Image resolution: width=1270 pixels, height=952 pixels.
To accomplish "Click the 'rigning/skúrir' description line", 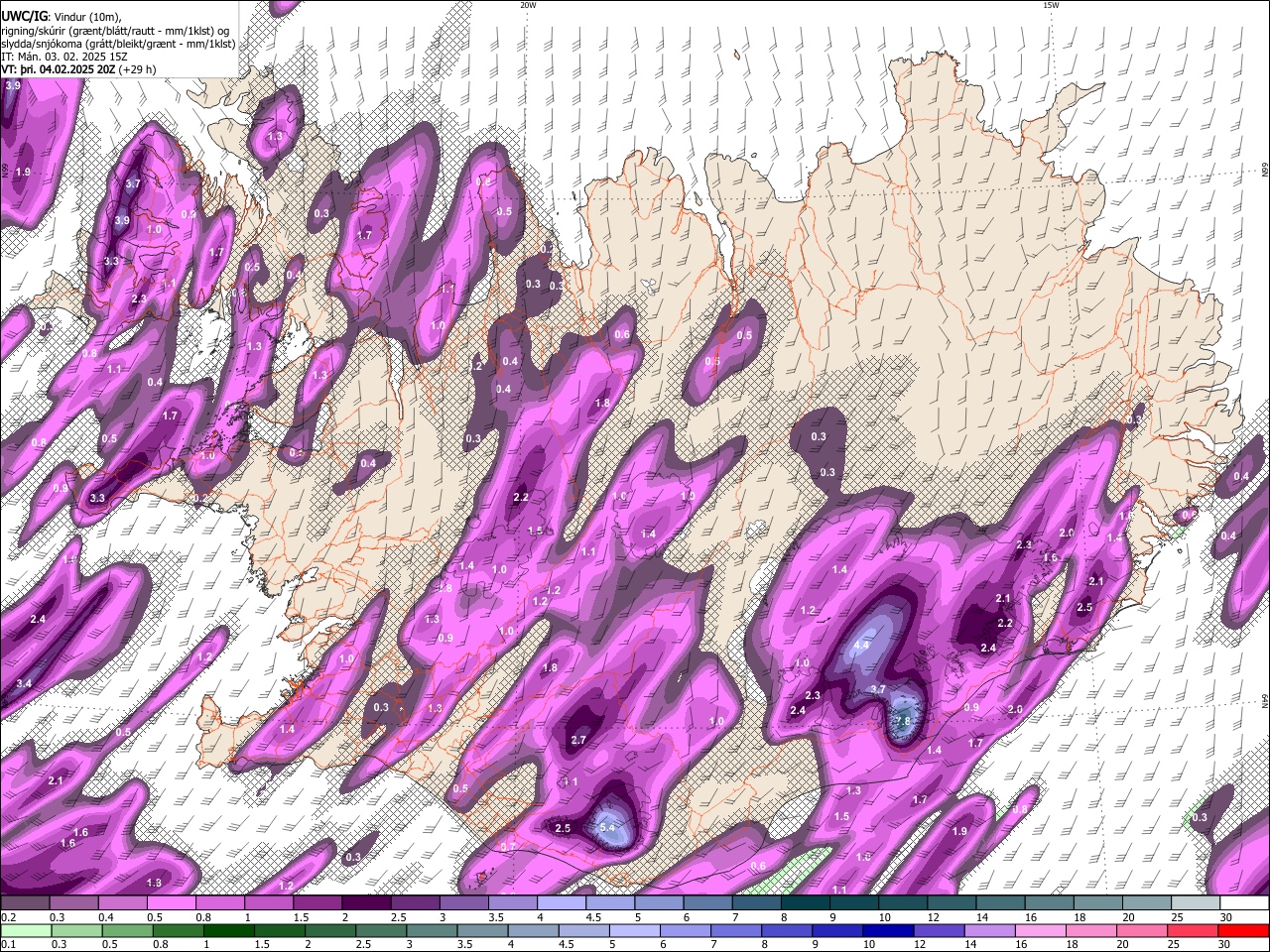I will click(117, 31).
